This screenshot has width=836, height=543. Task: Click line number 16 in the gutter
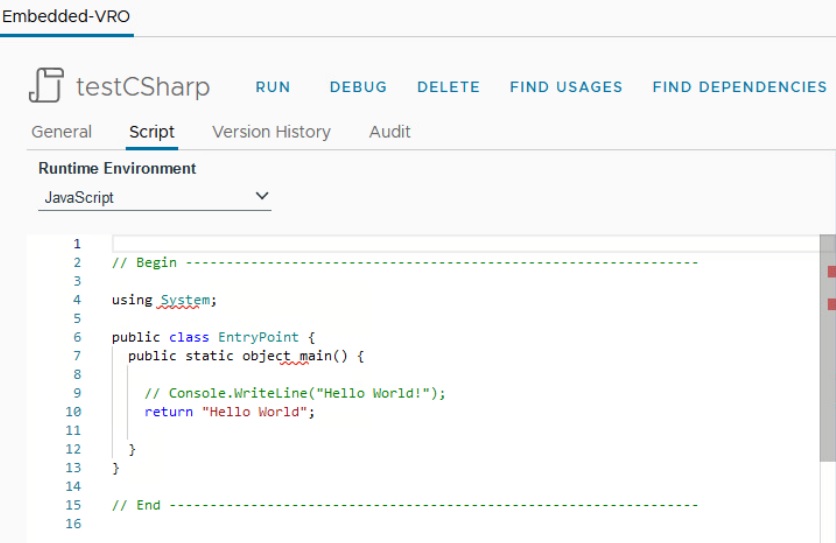(x=73, y=524)
